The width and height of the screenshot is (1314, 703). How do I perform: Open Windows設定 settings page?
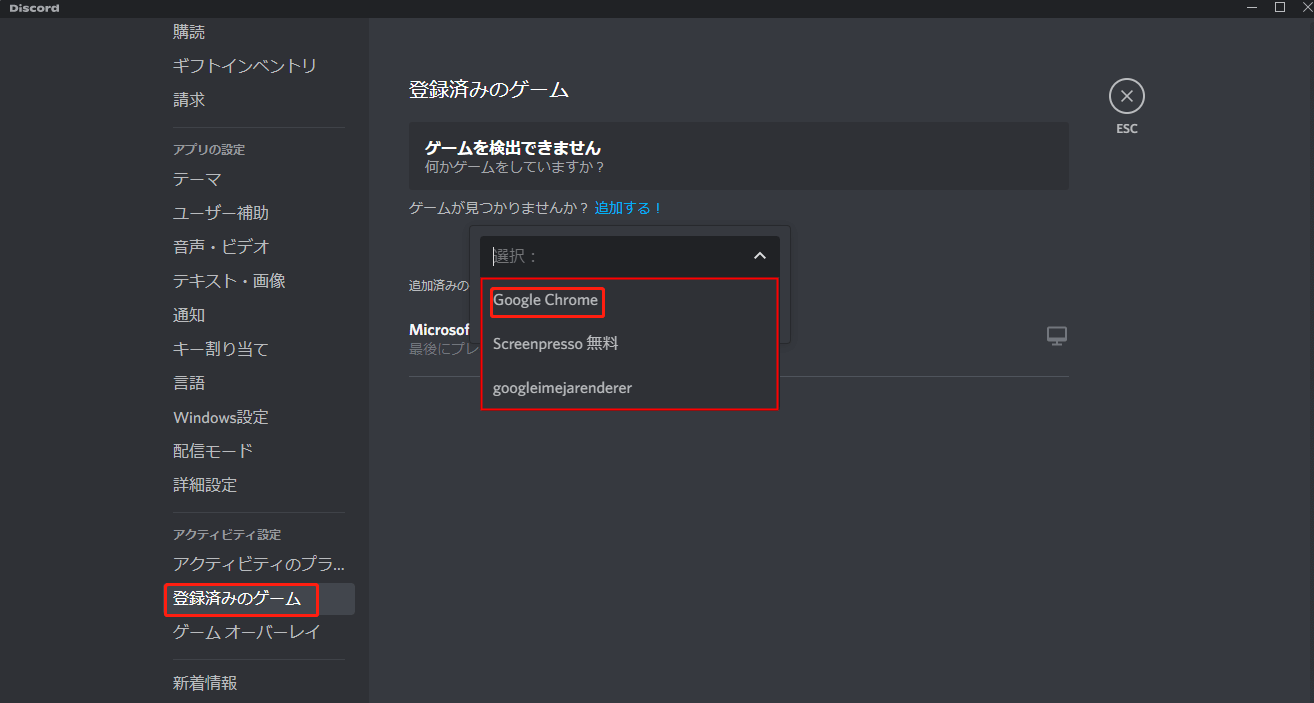[218, 416]
